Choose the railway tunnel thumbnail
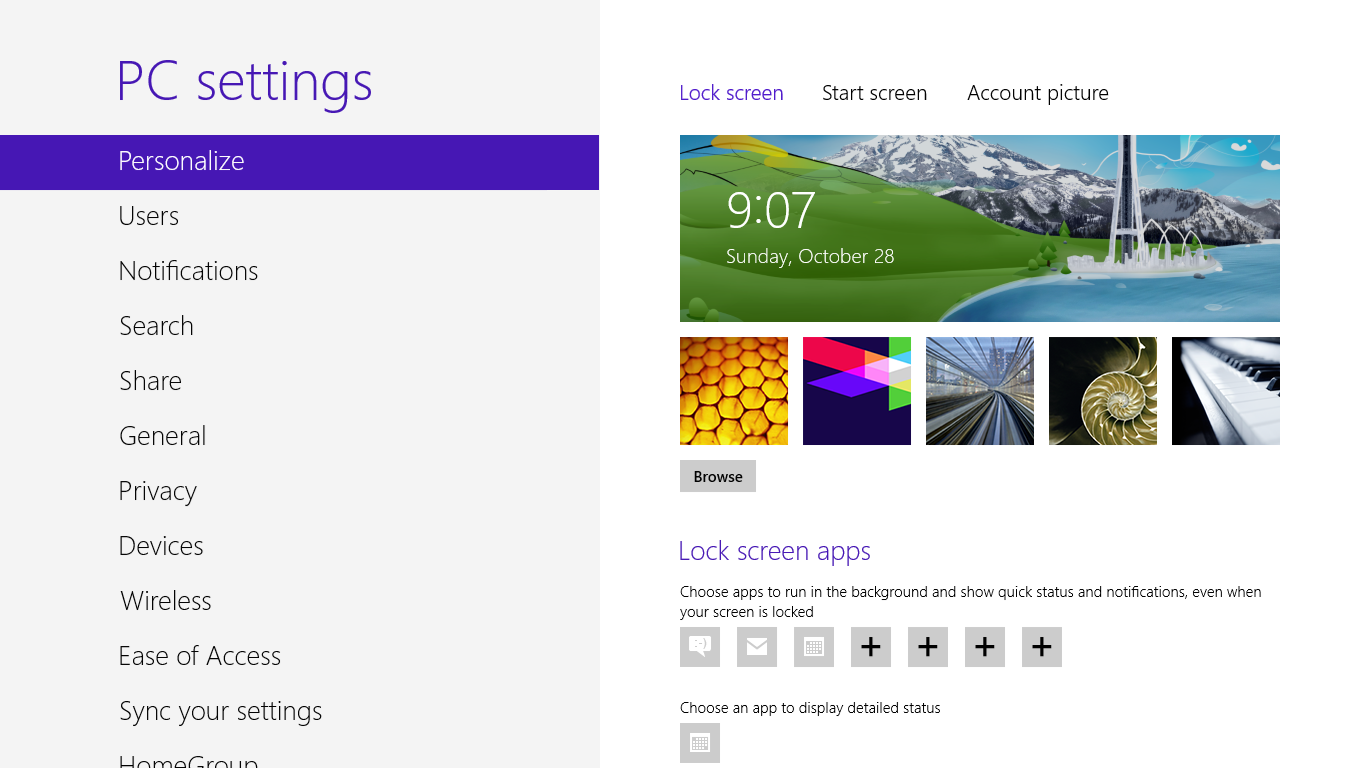Viewport: 1366px width, 768px height. click(980, 391)
